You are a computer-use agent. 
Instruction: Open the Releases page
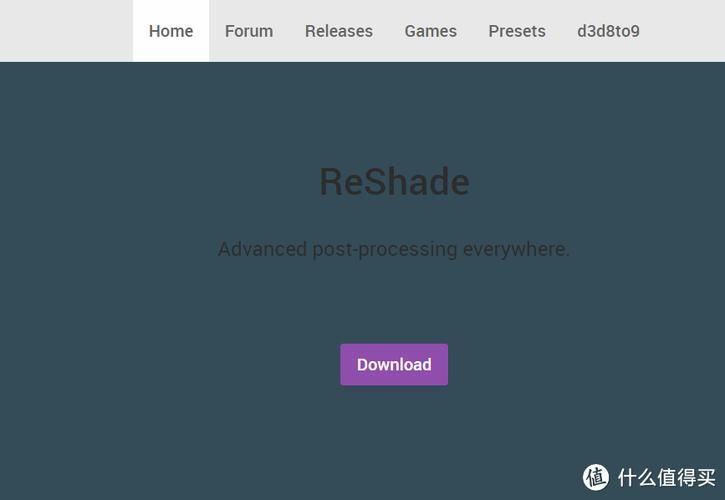[x=339, y=31]
